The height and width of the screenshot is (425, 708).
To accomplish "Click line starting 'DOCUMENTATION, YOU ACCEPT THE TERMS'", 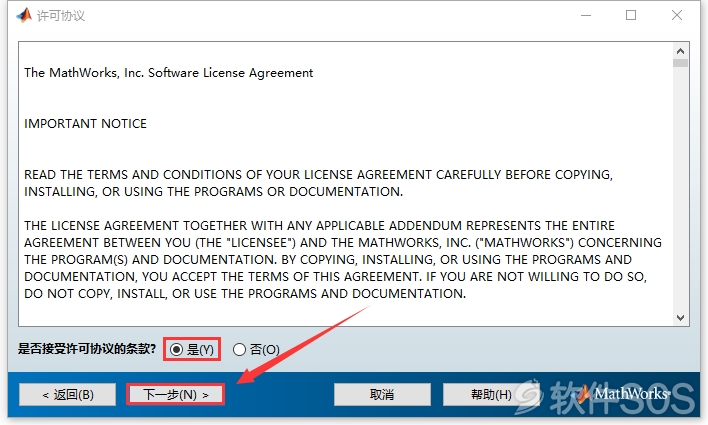I will (x=335, y=277).
